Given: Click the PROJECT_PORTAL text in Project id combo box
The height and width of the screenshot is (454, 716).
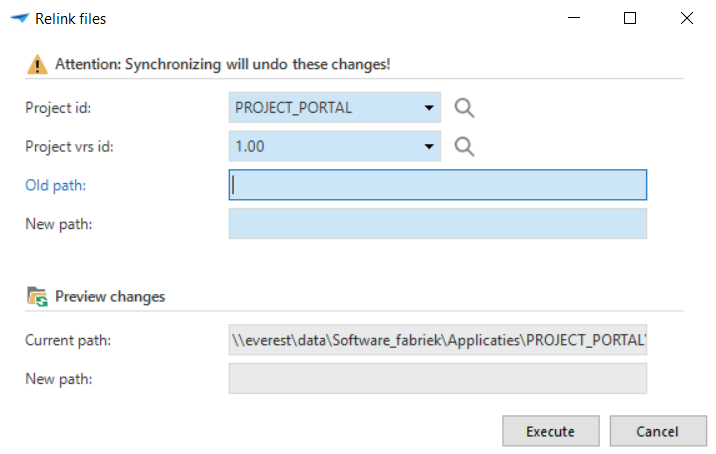Looking at the screenshot, I should coord(293,108).
